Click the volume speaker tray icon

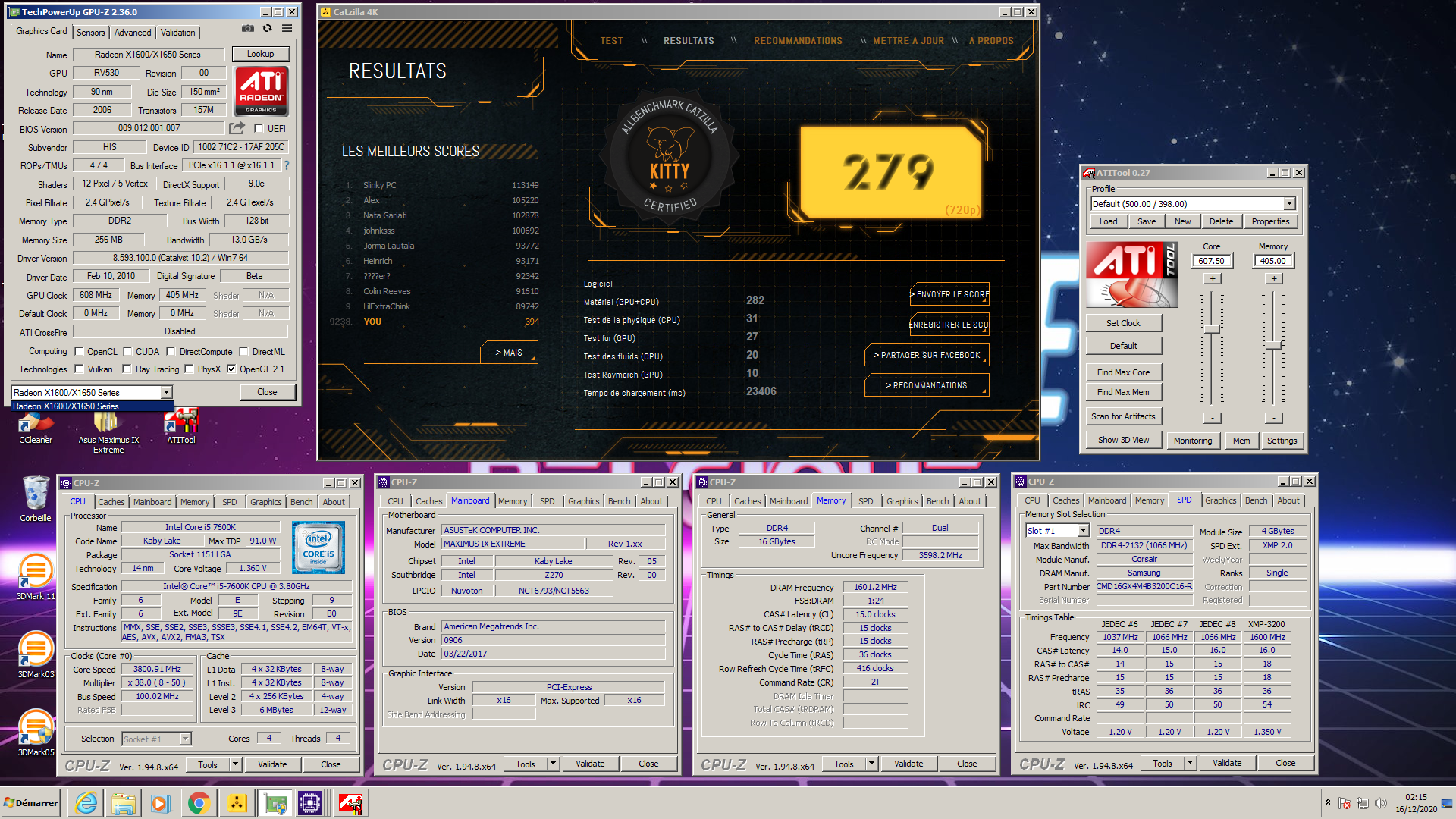click(x=1380, y=803)
